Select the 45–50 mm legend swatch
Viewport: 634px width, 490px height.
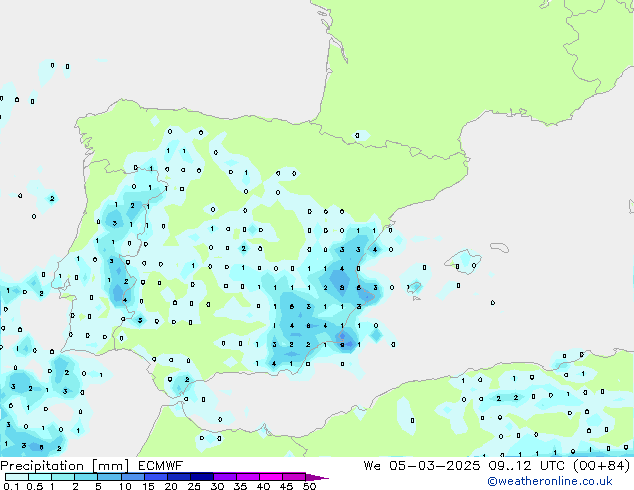(x=294, y=477)
